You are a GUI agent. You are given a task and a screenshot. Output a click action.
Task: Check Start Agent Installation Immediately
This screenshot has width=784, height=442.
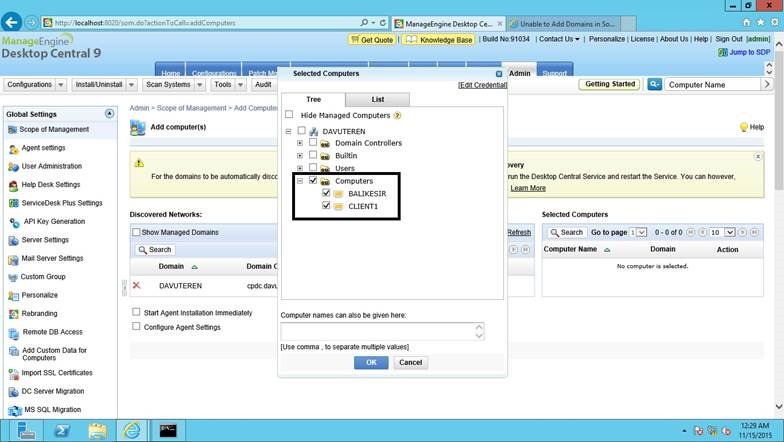point(136,312)
